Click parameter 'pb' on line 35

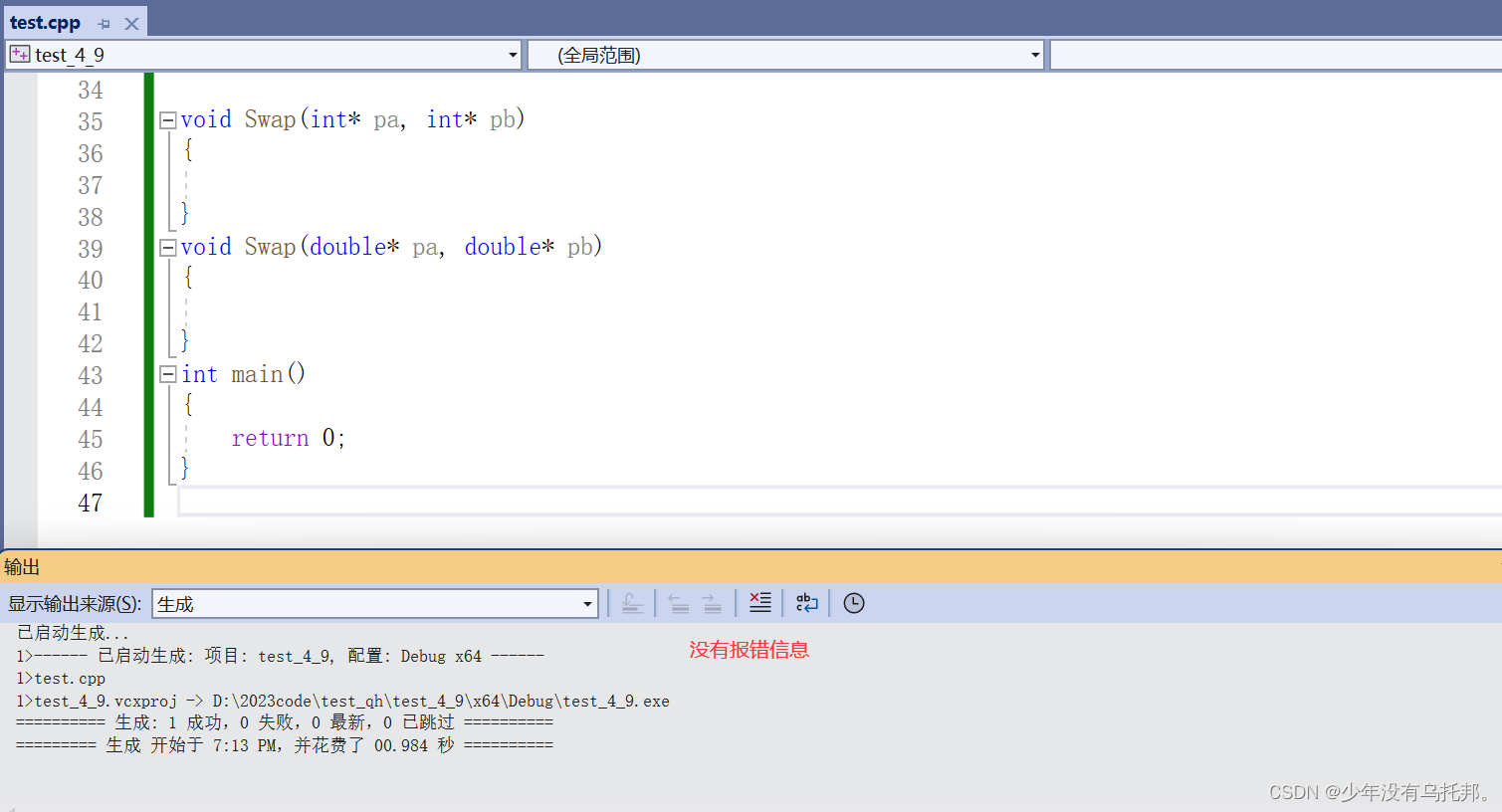point(503,120)
